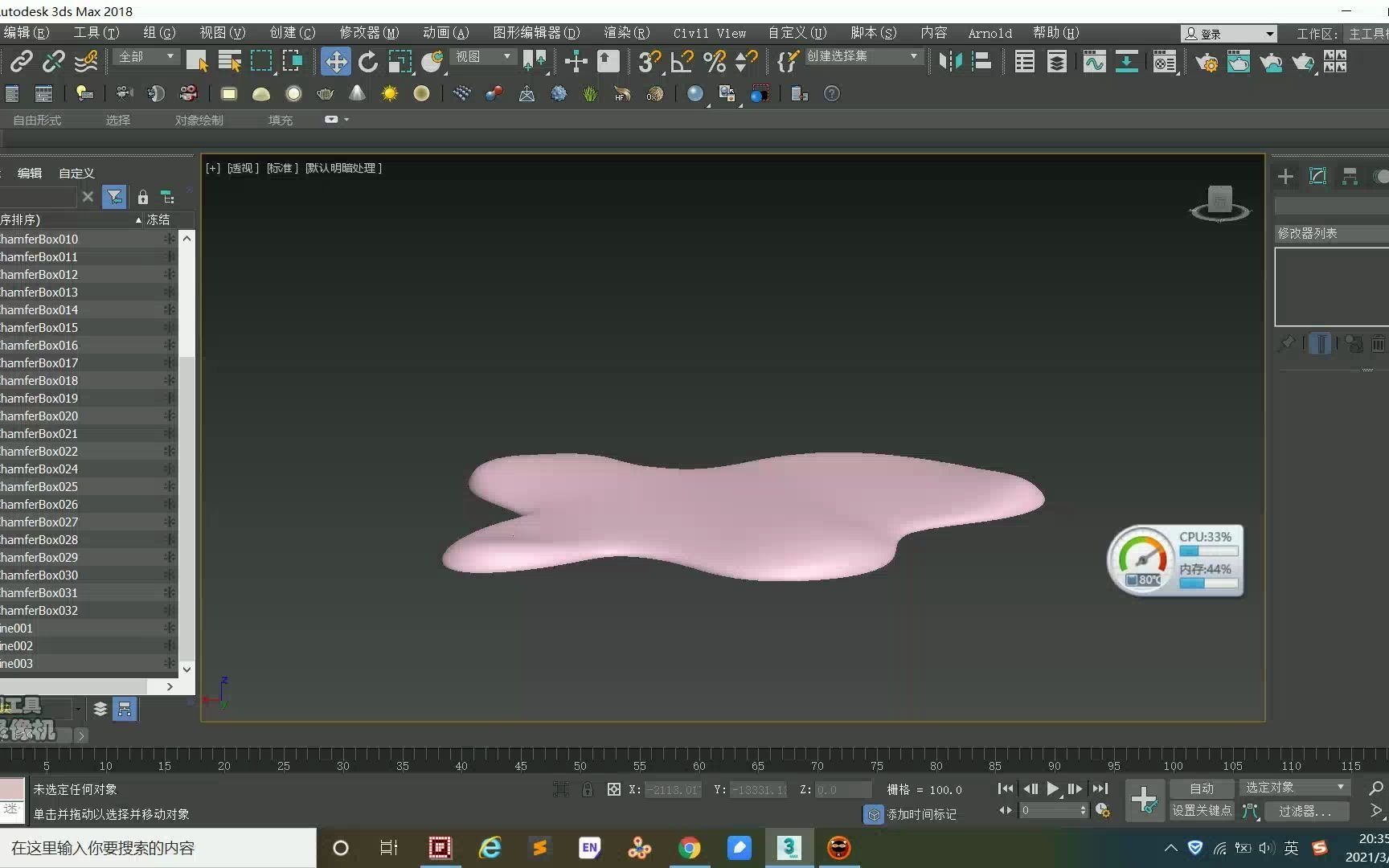Open the Arnold menu
Screen dimensions: 1389x868
pyautogui.click(x=990, y=33)
